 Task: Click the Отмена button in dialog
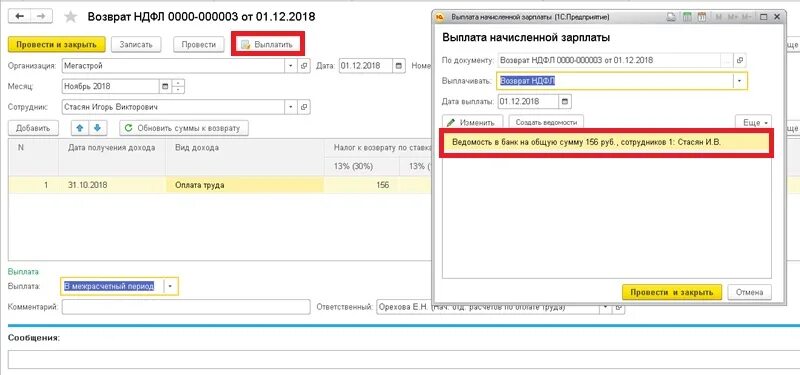tap(749, 292)
